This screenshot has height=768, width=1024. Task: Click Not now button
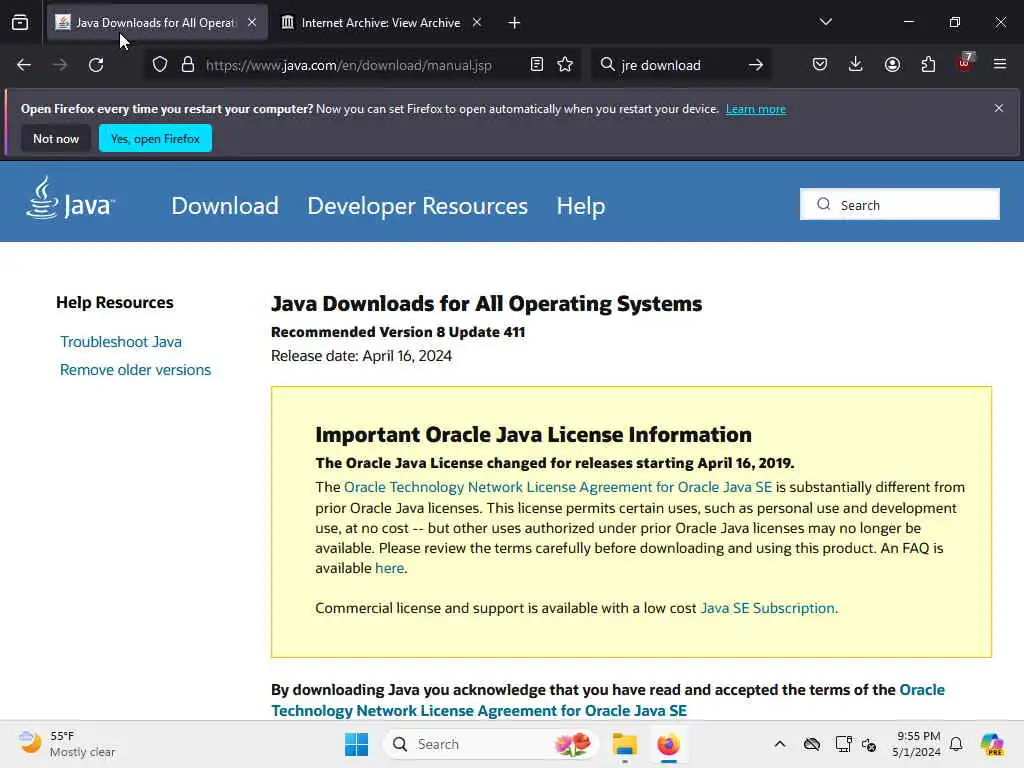point(56,138)
